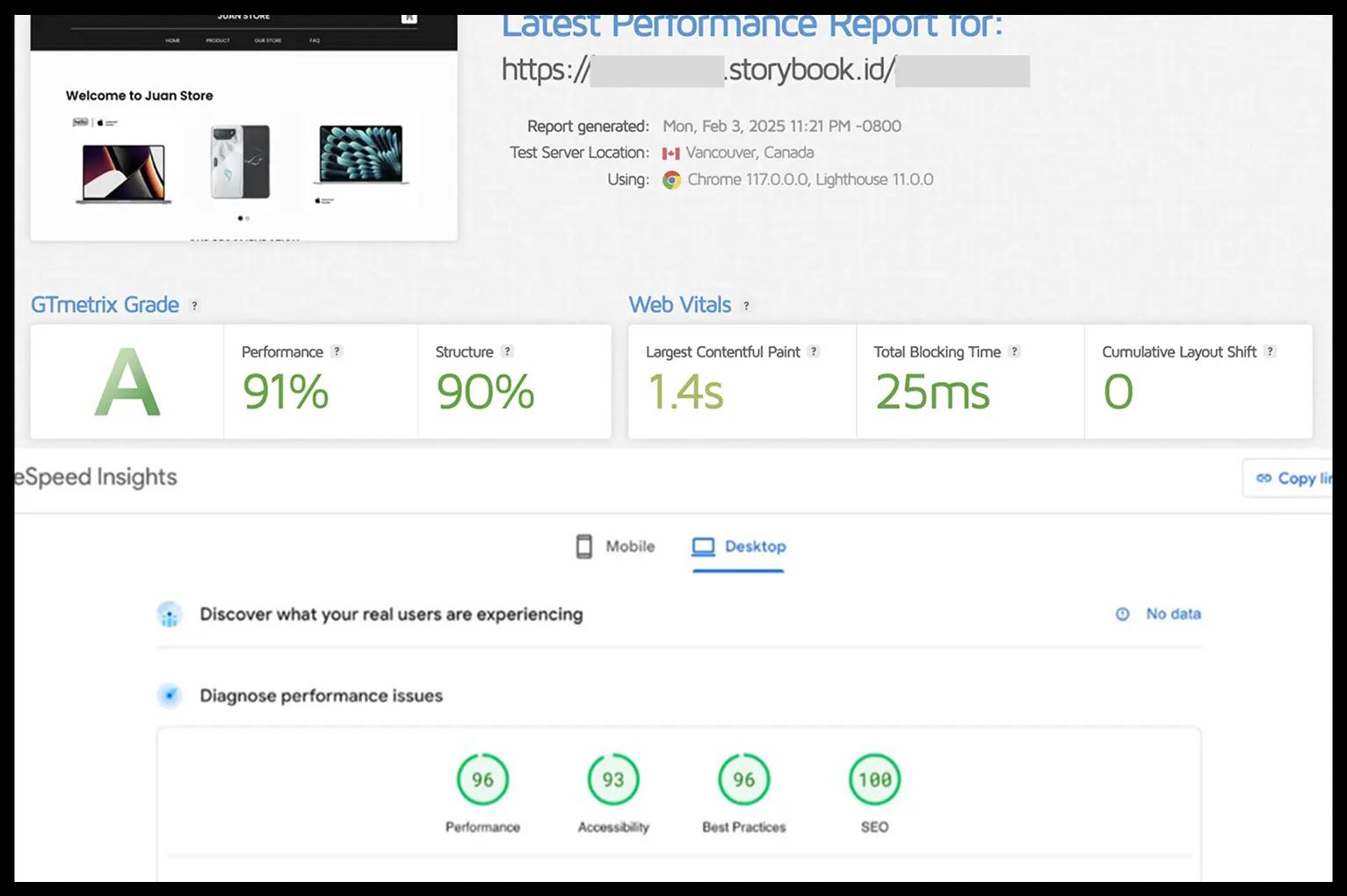Image resolution: width=1347 pixels, height=896 pixels.
Task: Click the 1.4s LCP value
Action: 685,392
